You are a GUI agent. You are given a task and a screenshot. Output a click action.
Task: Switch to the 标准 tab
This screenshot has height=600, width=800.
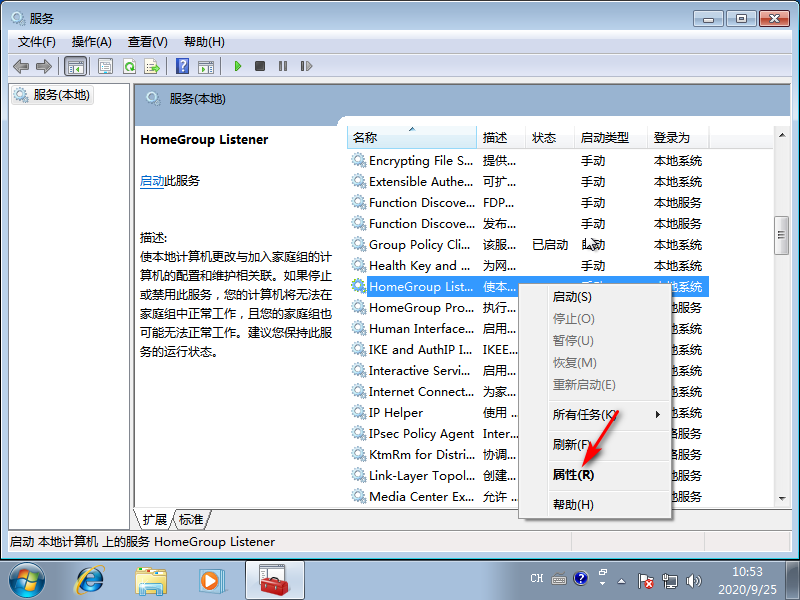tap(189, 519)
